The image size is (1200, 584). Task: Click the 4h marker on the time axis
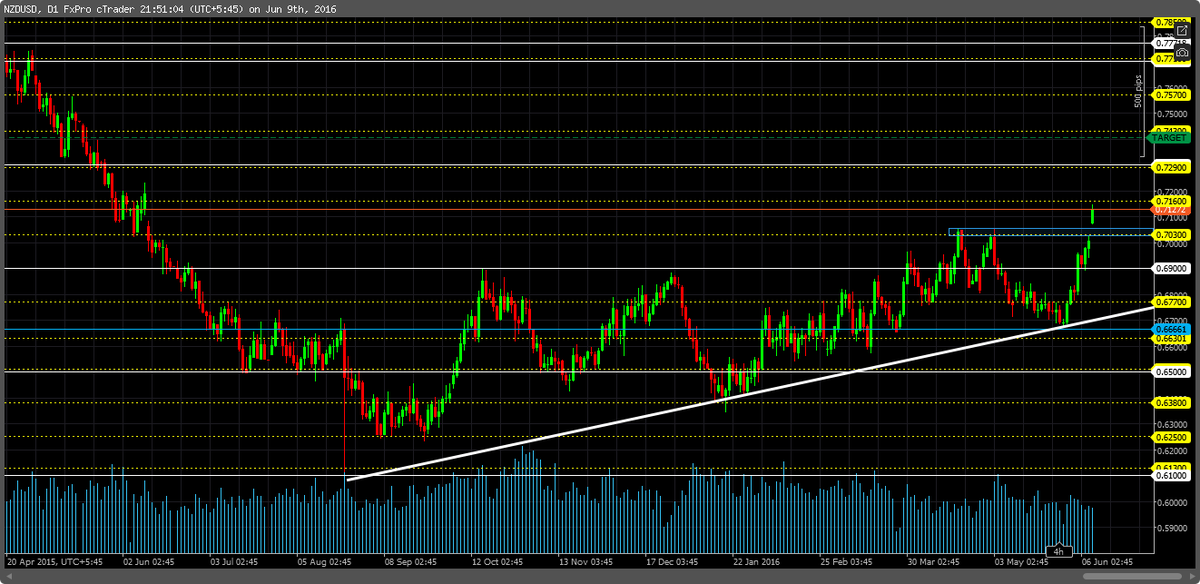[x=1059, y=551]
